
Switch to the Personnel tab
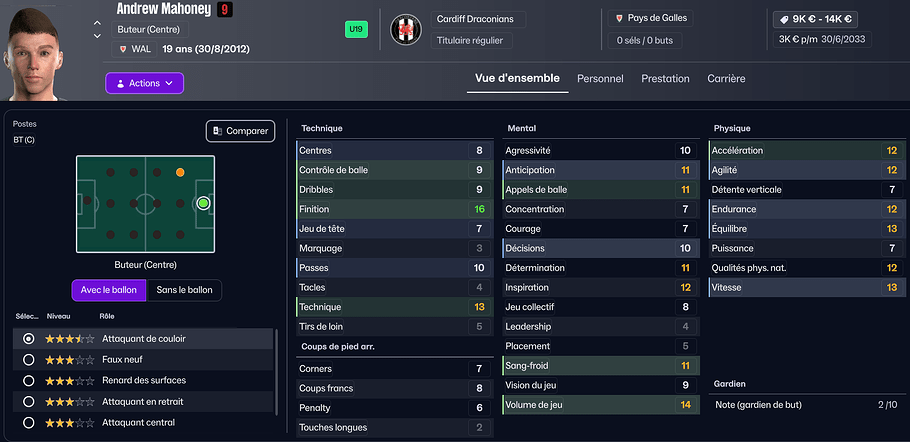coord(600,79)
